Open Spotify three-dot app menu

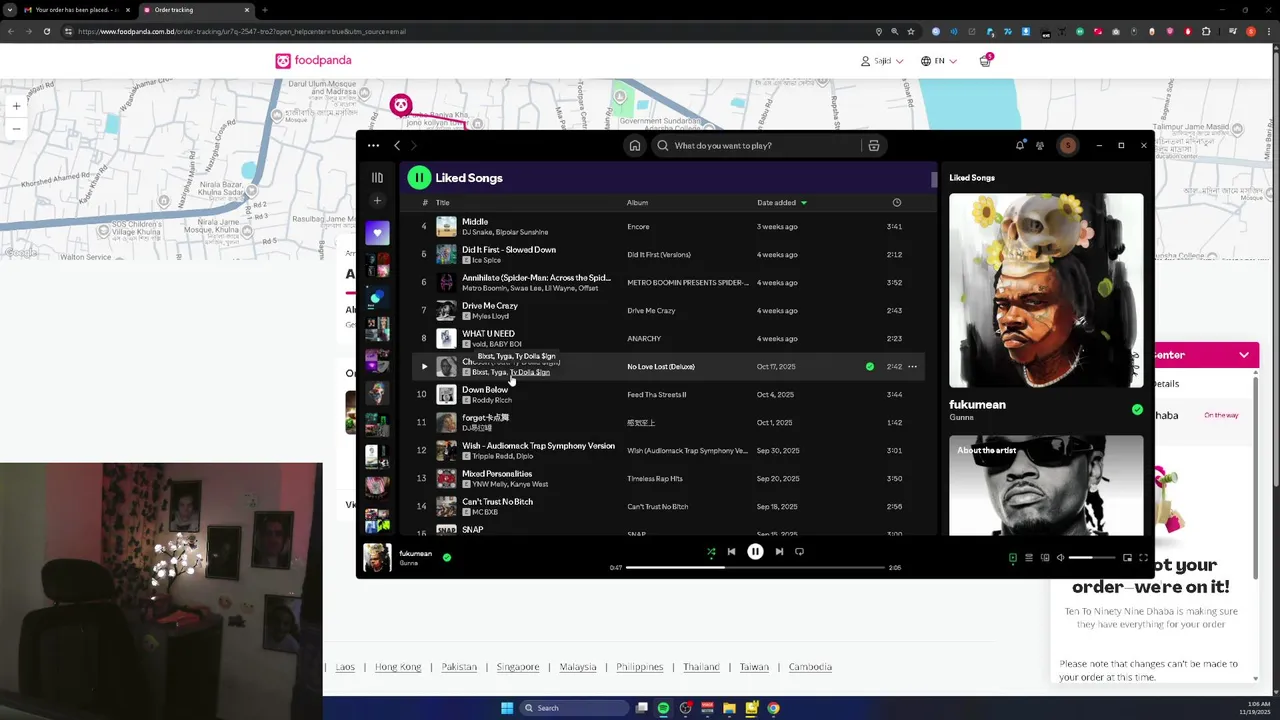(373, 146)
